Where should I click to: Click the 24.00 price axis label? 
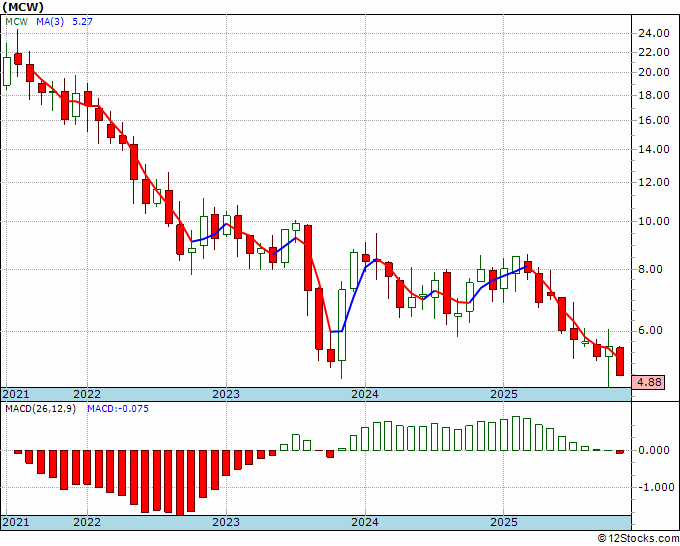click(x=654, y=33)
